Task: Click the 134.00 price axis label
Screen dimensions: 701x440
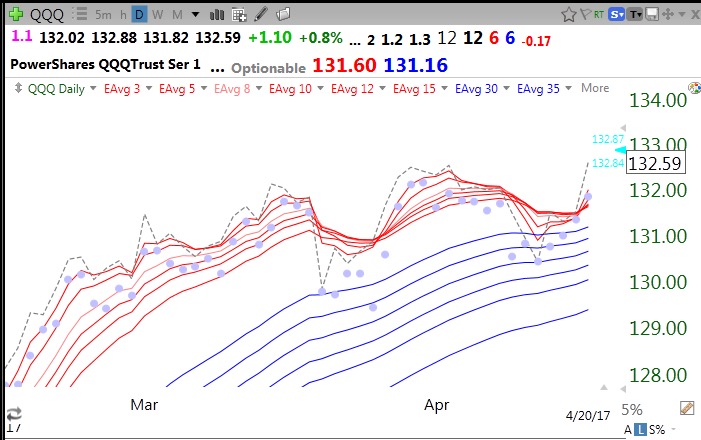Action: (x=658, y=100)
